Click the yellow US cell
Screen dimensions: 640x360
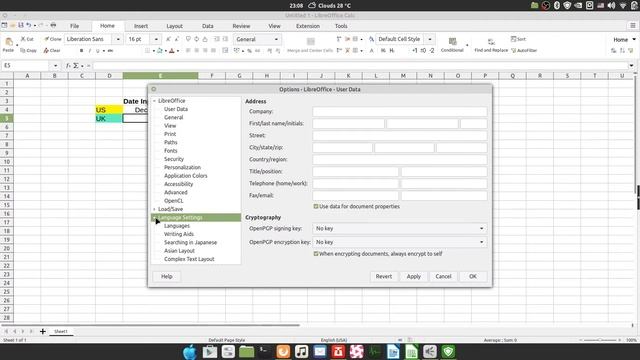109,110
